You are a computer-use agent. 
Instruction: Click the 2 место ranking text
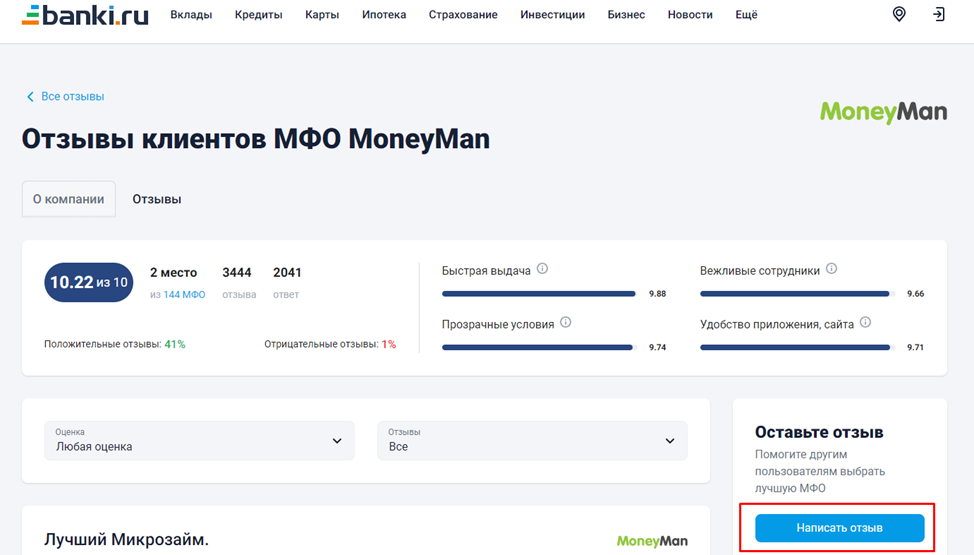[173, 272]
